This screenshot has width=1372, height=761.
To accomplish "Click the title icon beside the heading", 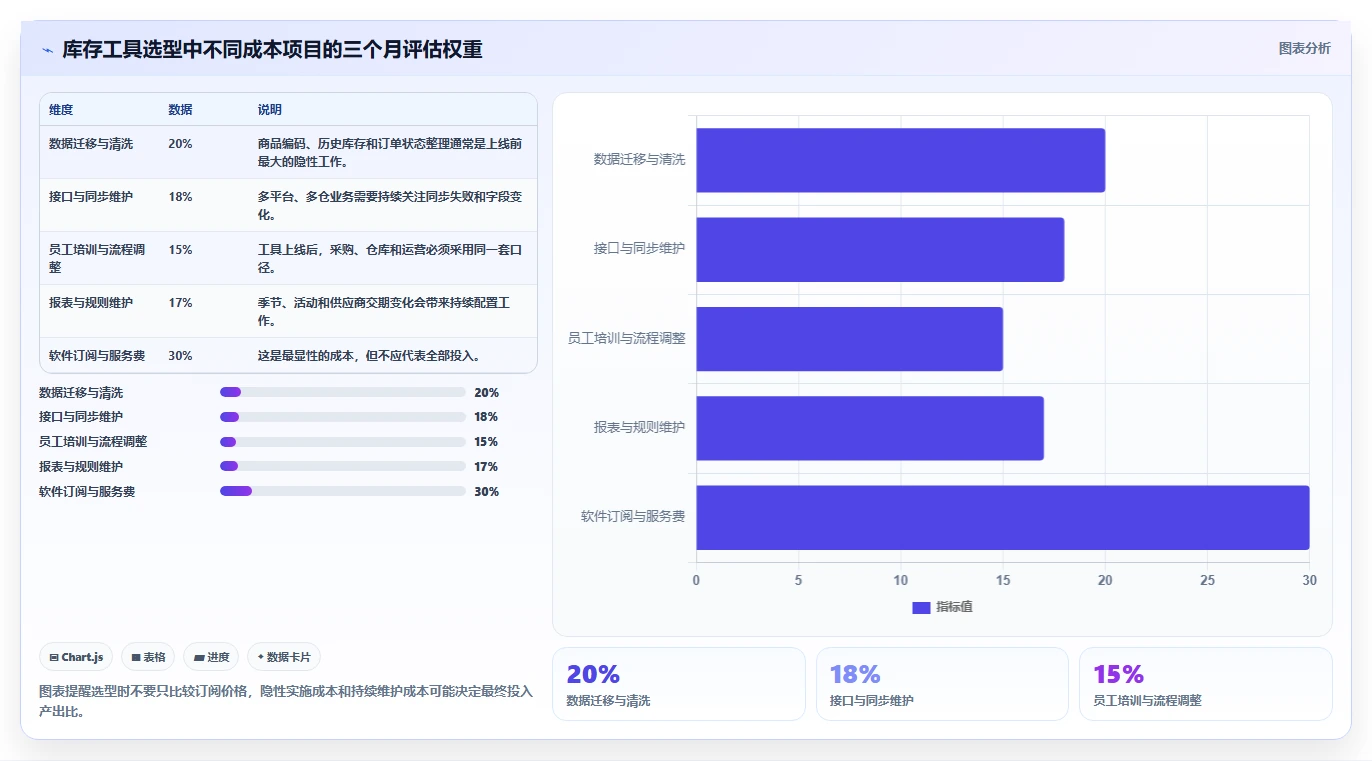I will coord(47,50).
